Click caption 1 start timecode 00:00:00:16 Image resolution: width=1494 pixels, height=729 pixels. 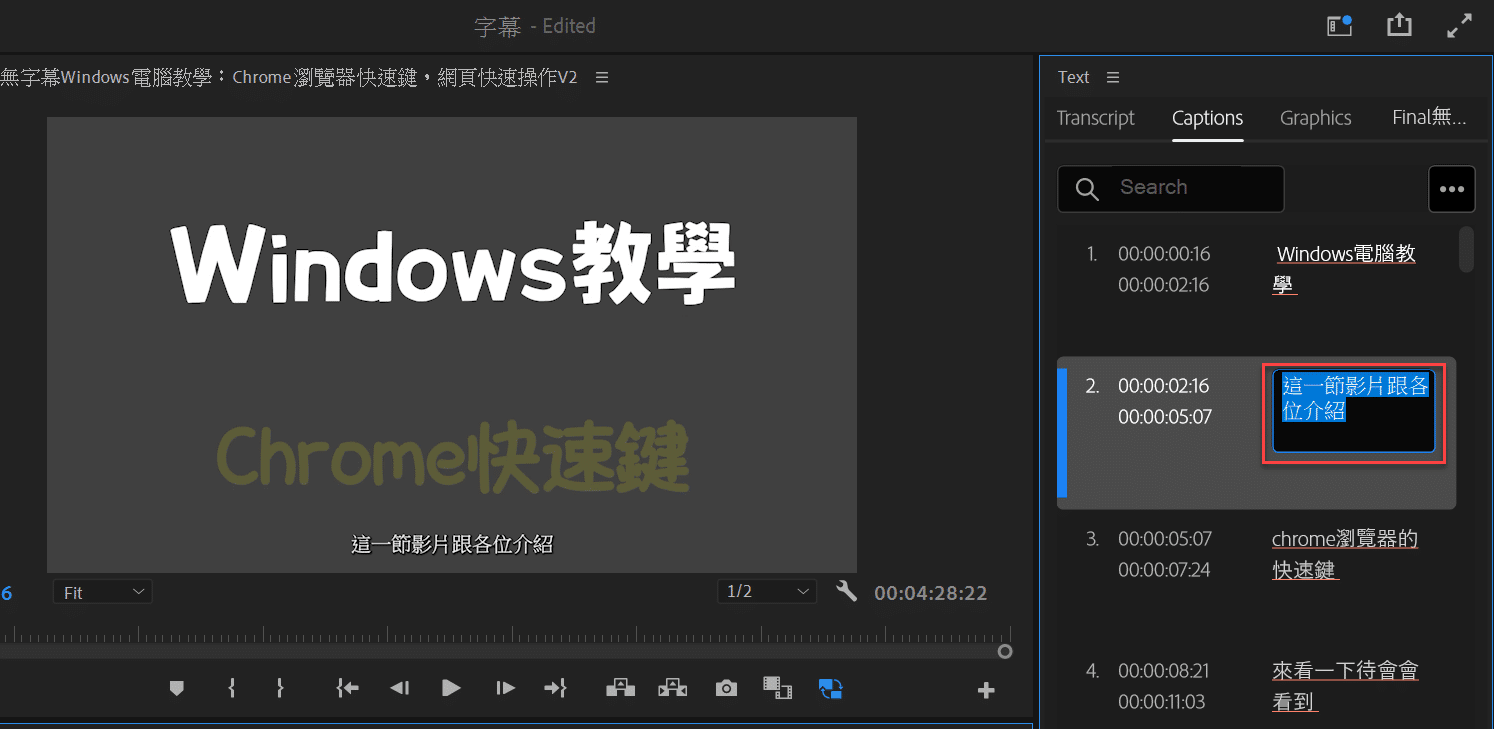(x=1164, y=254)
